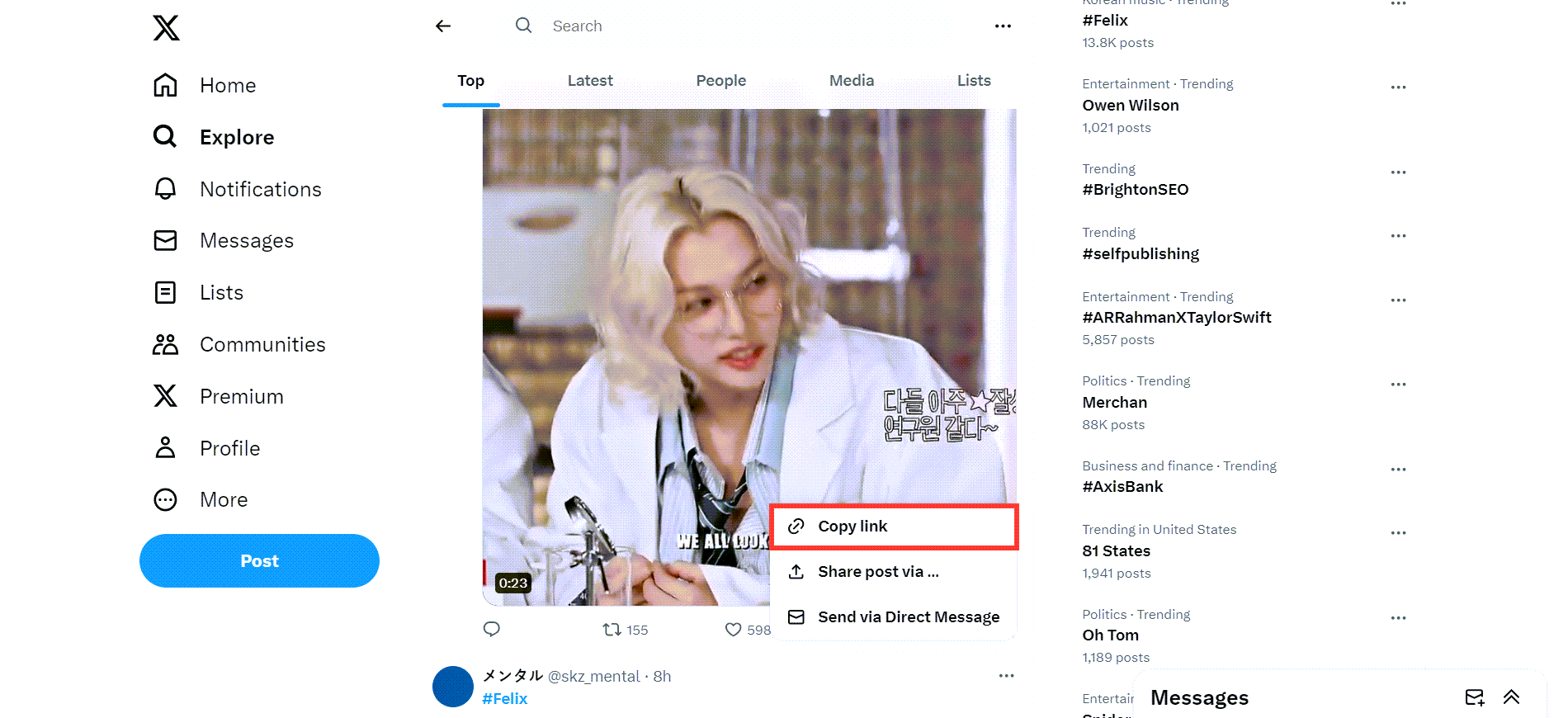Open the Oh Tom trend

coord(1111,635)
